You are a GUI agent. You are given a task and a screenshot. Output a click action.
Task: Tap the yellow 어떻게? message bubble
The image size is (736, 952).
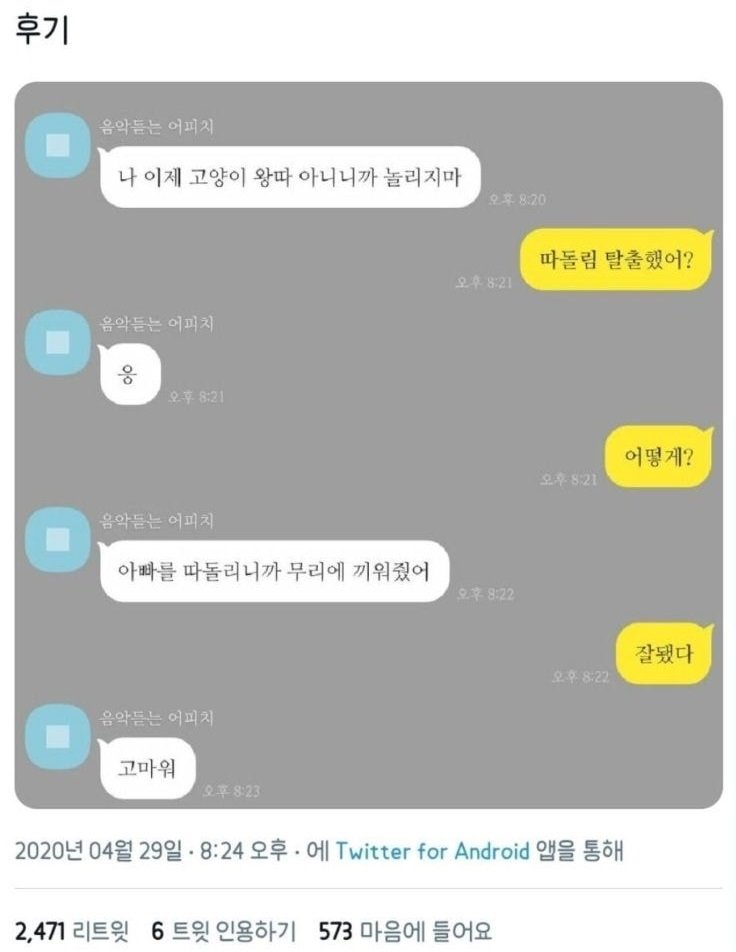coord(659,457)
